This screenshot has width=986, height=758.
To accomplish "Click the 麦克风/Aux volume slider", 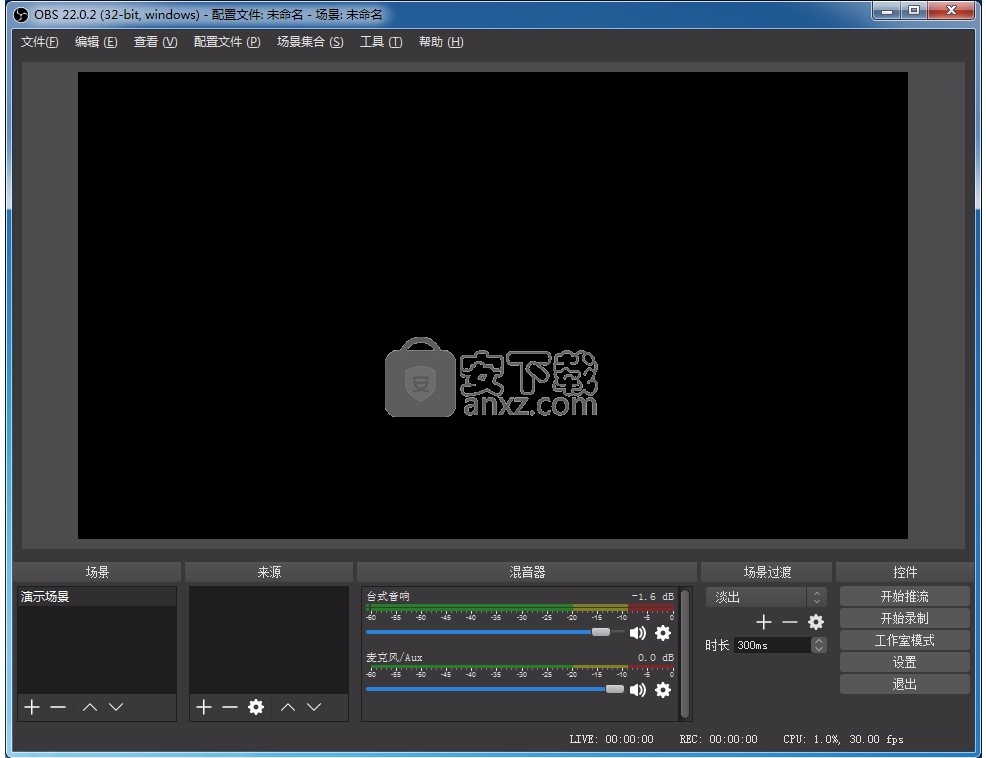I will coord(494,689).
